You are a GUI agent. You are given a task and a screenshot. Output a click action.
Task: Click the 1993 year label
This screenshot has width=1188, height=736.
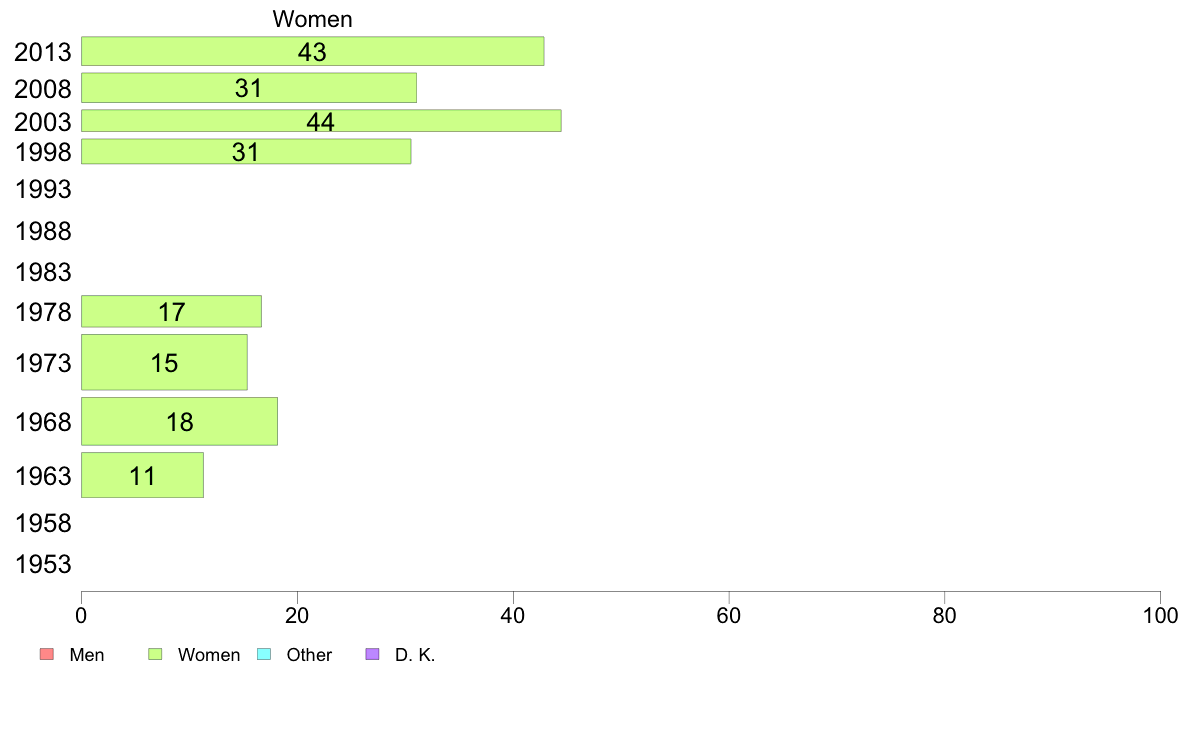coord(43,189)
